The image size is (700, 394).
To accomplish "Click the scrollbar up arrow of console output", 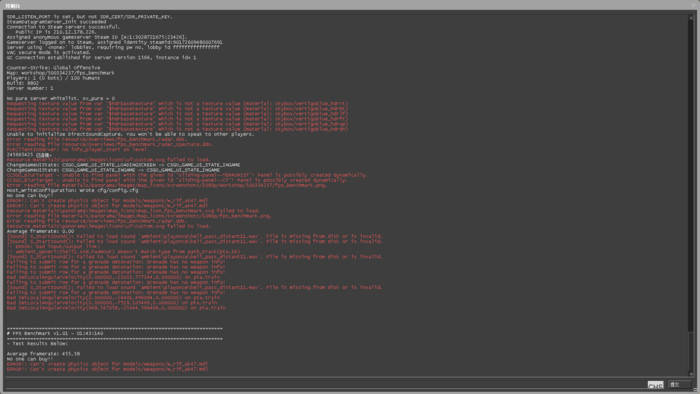I will coord(692,17).
